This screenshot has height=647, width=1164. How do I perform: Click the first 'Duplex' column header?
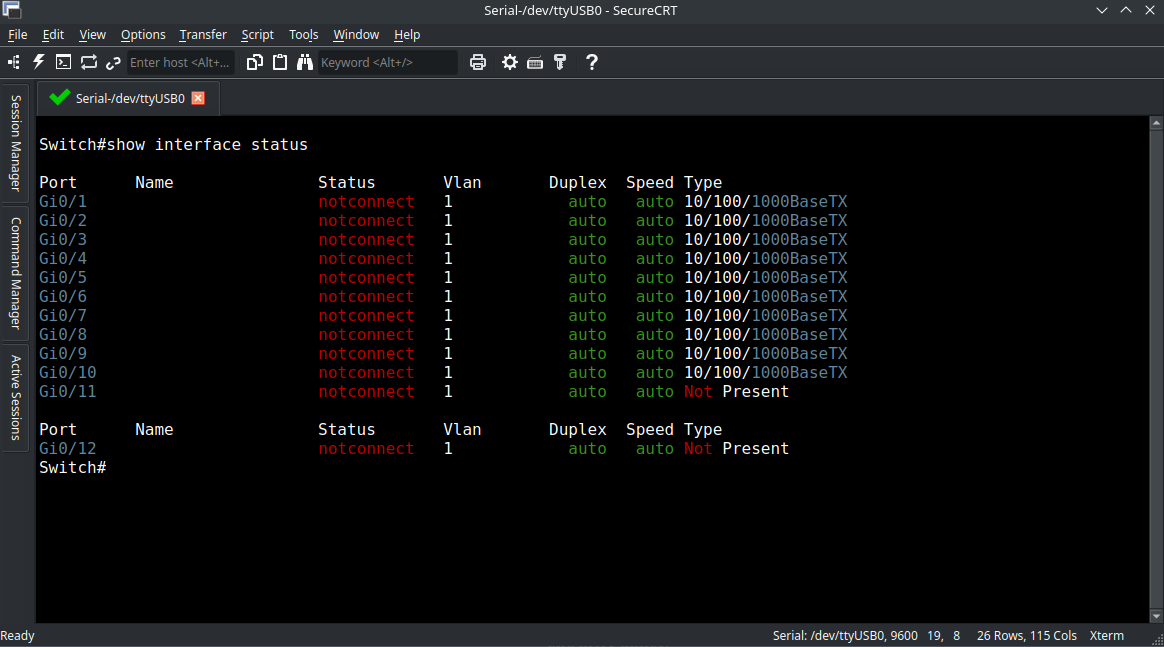tap(578, 183)
